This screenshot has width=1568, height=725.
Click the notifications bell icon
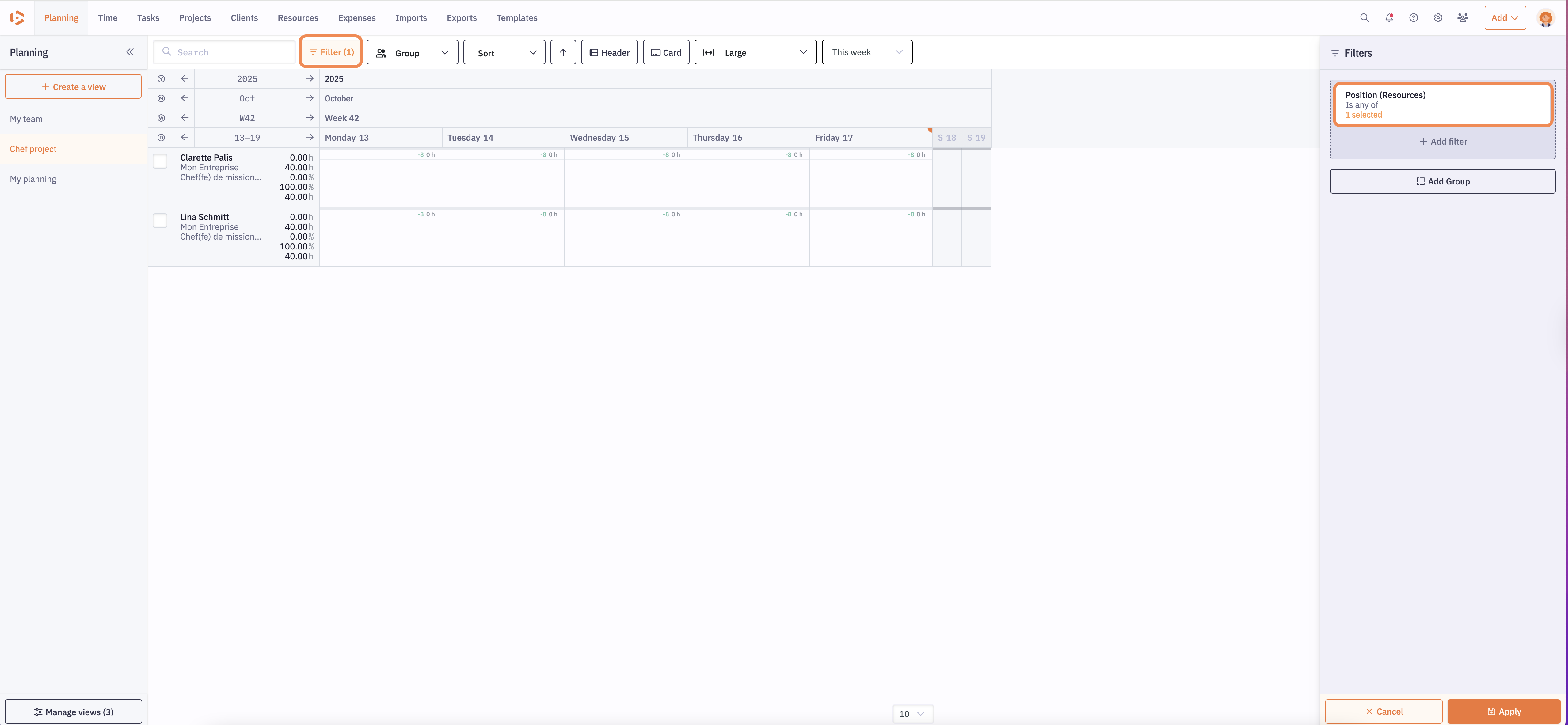1389,18
